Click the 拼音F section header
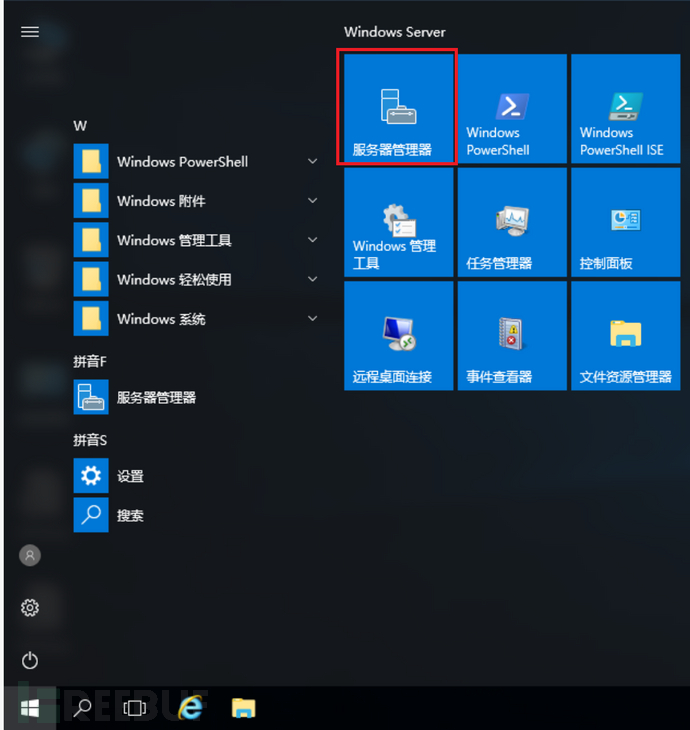690x730 pixels. [90, 361]
